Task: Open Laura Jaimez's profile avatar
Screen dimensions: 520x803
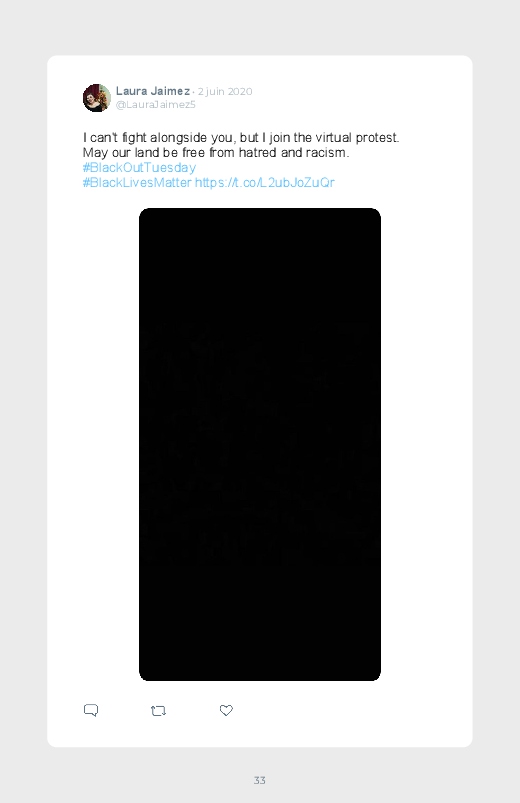Action: pyautogui.click(x=97, y=98)
